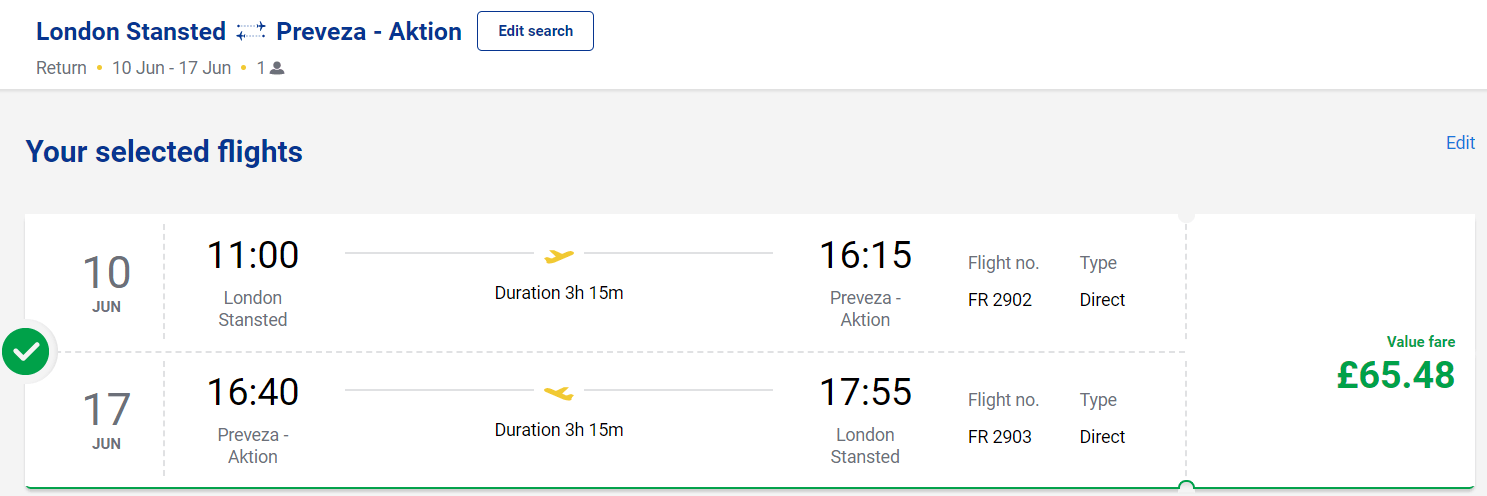
Task: Click the passenger person icon
Action: point(277,69)
